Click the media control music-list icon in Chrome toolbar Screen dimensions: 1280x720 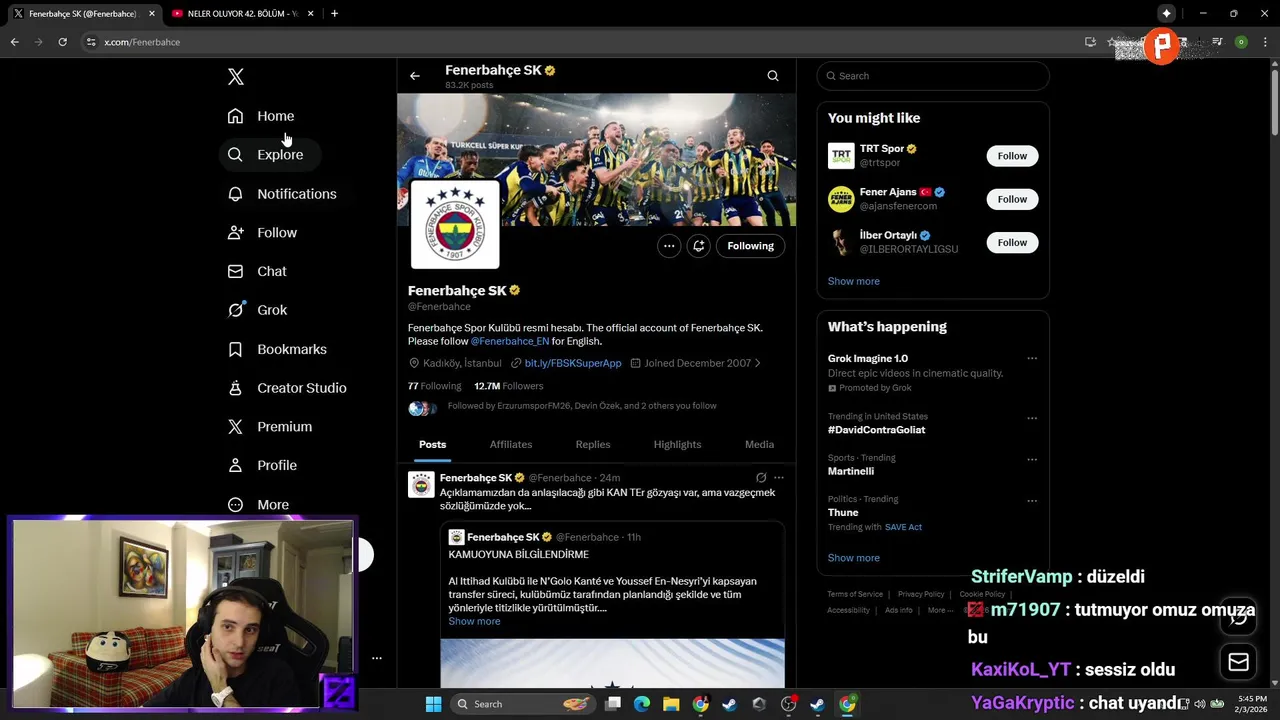(1217, 42)
